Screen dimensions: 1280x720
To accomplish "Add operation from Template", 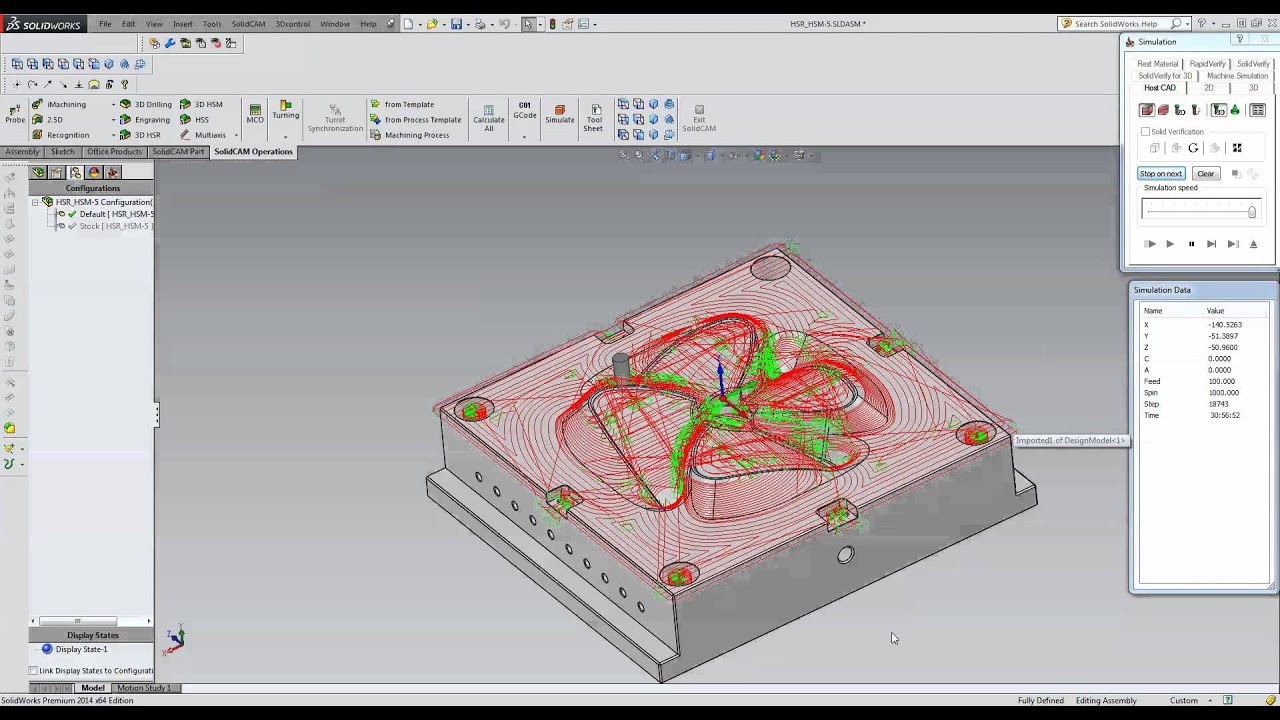I will coord(402,104).
